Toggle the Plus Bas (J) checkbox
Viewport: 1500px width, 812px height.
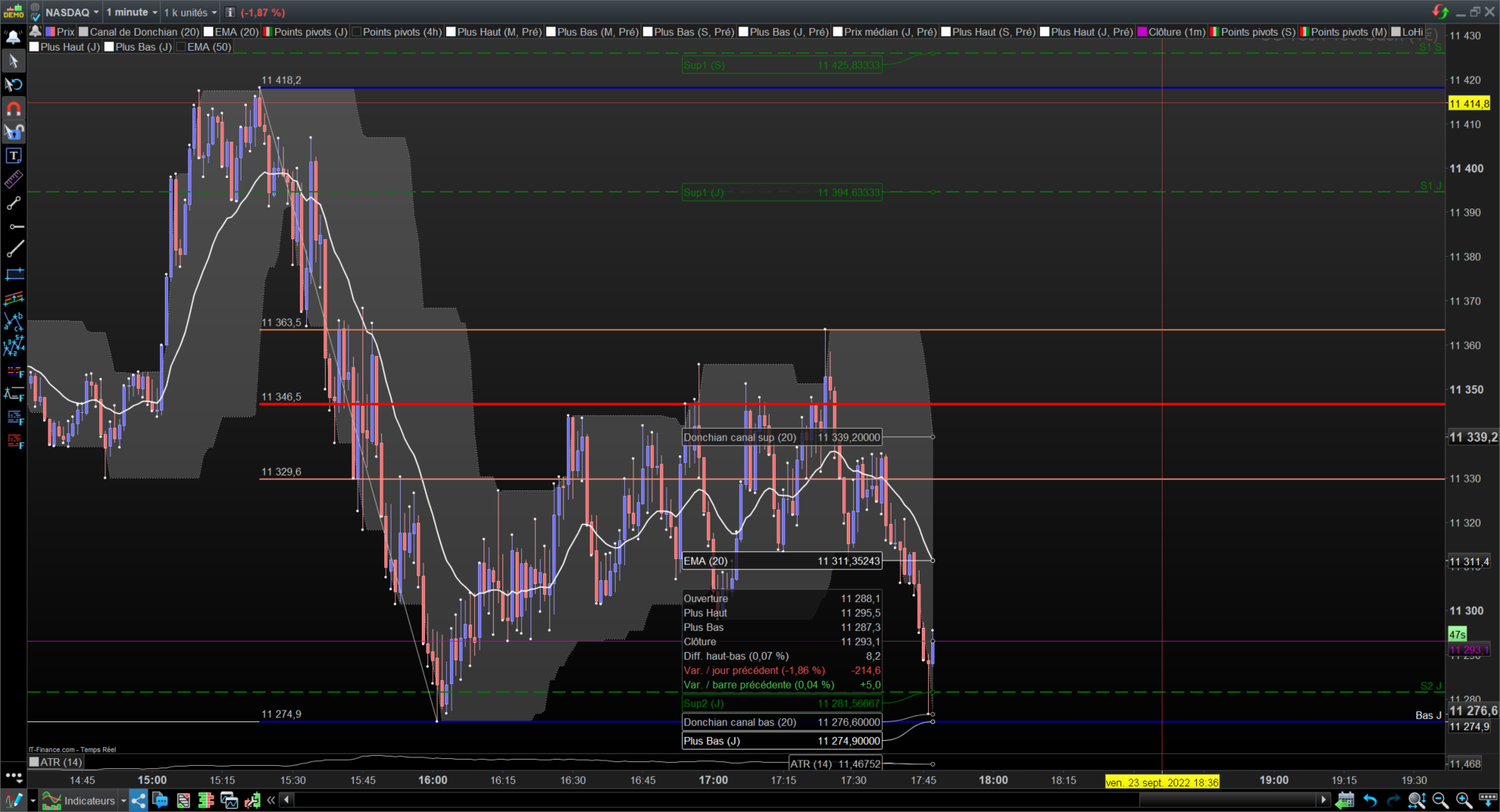pyautogui.click(x=109, y=47)
